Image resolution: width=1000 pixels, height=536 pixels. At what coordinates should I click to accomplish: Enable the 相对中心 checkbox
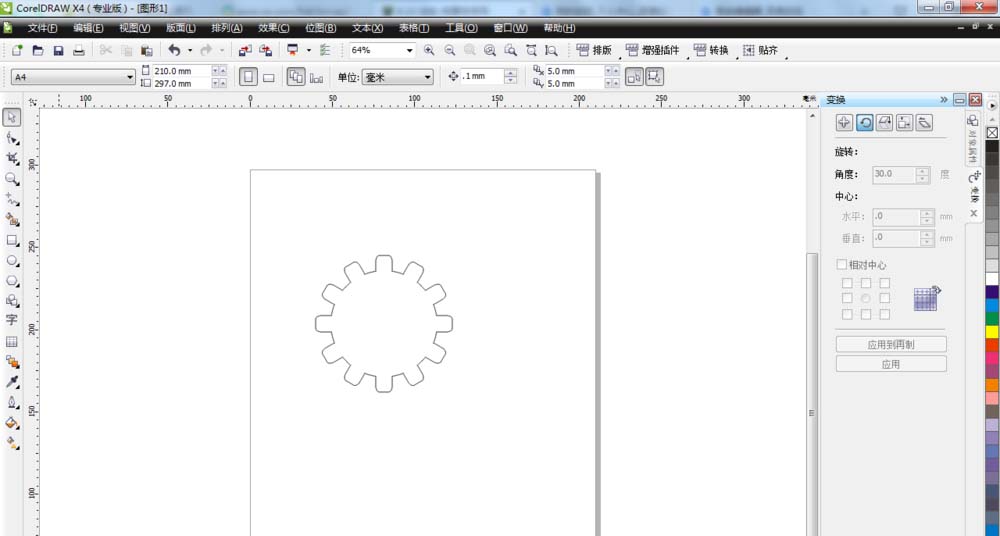(x=842, y=265)
